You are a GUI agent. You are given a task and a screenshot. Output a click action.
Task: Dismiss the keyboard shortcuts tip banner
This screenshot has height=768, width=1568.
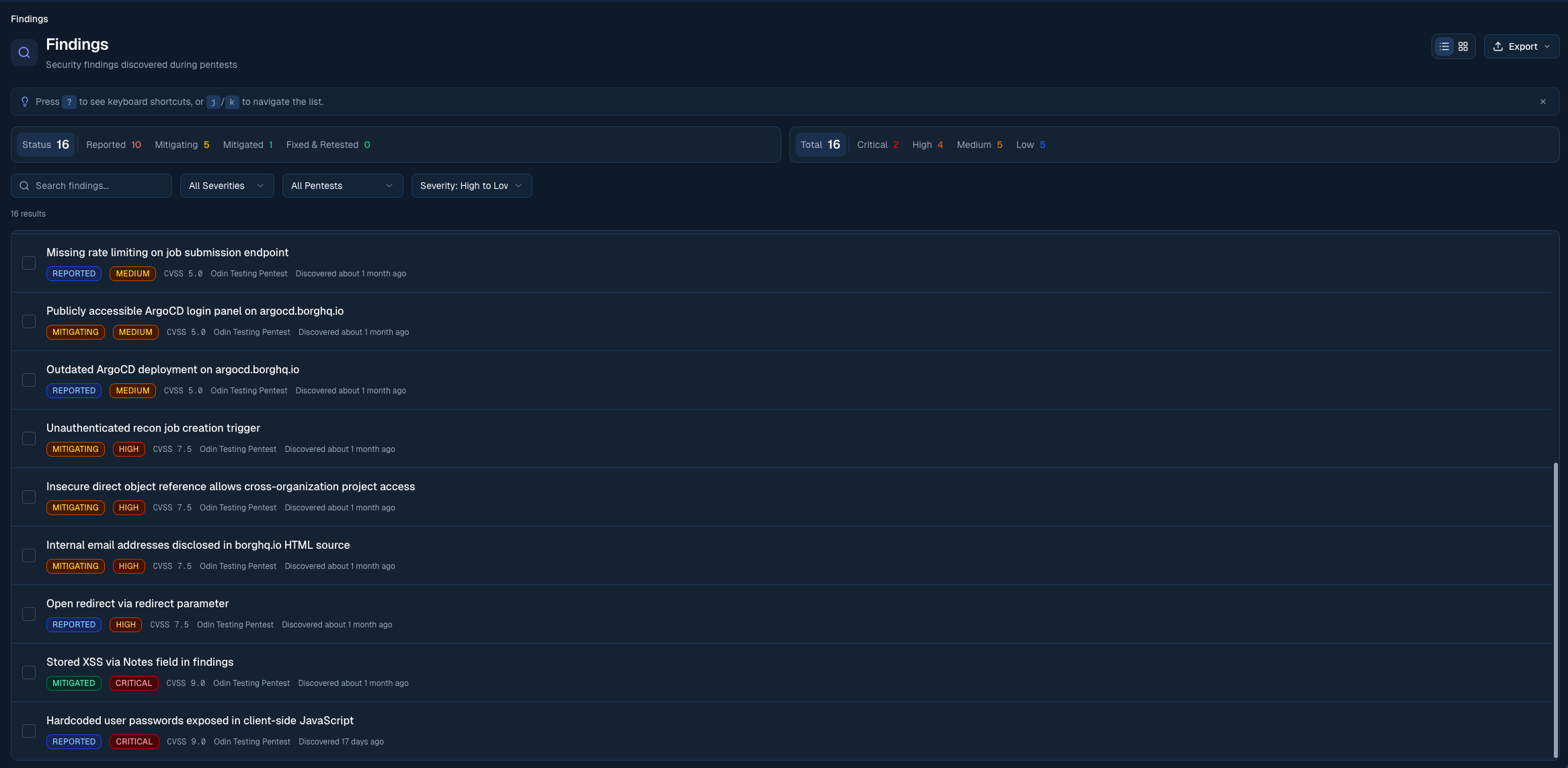pos(1542,101)
